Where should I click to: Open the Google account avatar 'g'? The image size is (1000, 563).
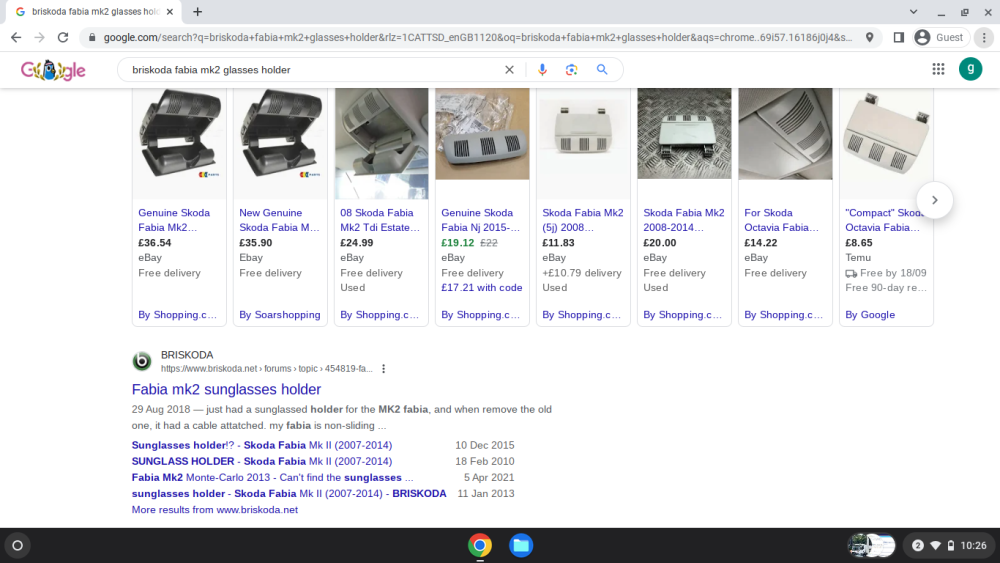pos(970,69)
